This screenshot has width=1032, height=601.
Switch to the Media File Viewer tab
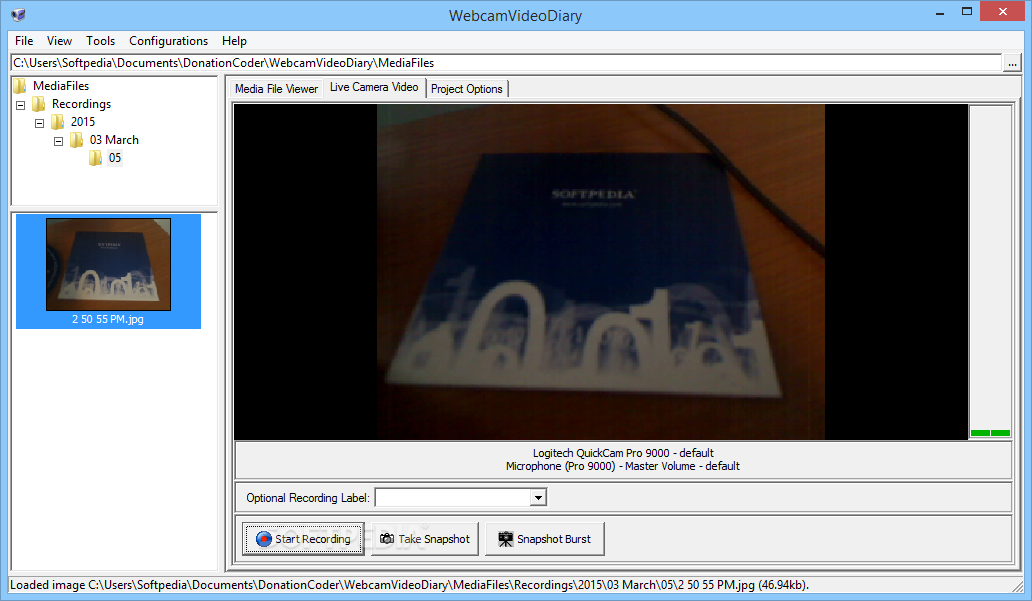click(276, 89)
